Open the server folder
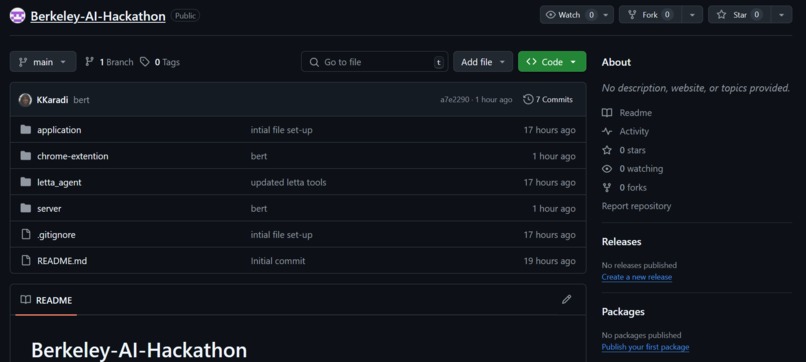The image size is (806, 362). click(49, 209)
